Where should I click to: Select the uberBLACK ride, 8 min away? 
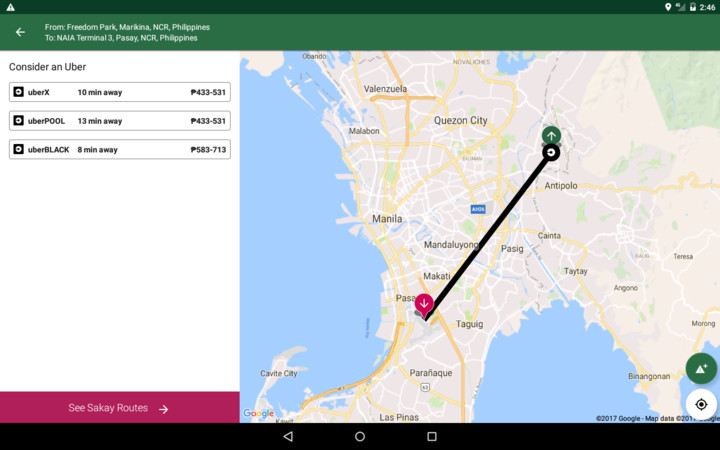click(119, 149)
